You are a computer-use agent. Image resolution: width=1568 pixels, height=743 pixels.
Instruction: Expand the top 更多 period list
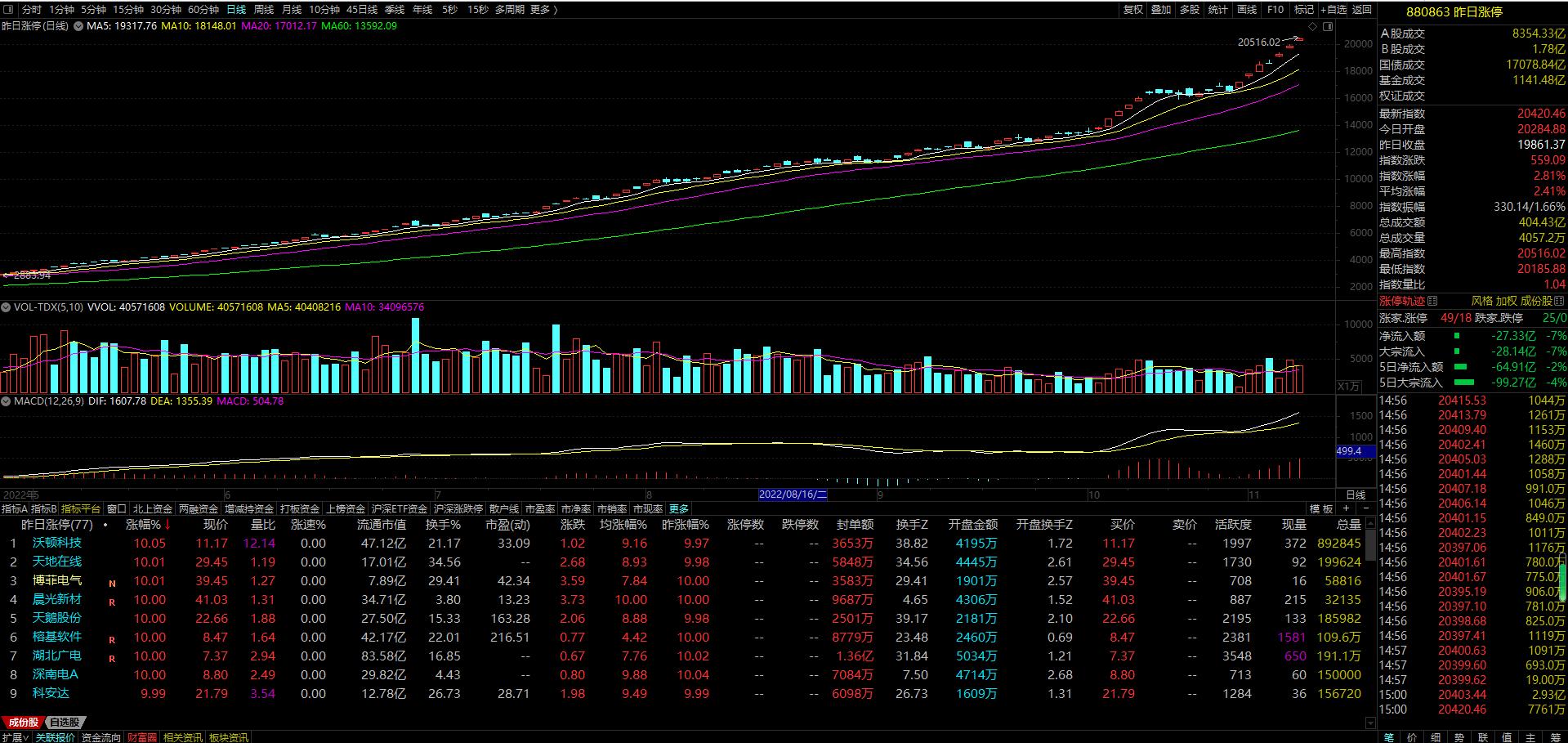[544, 10]
